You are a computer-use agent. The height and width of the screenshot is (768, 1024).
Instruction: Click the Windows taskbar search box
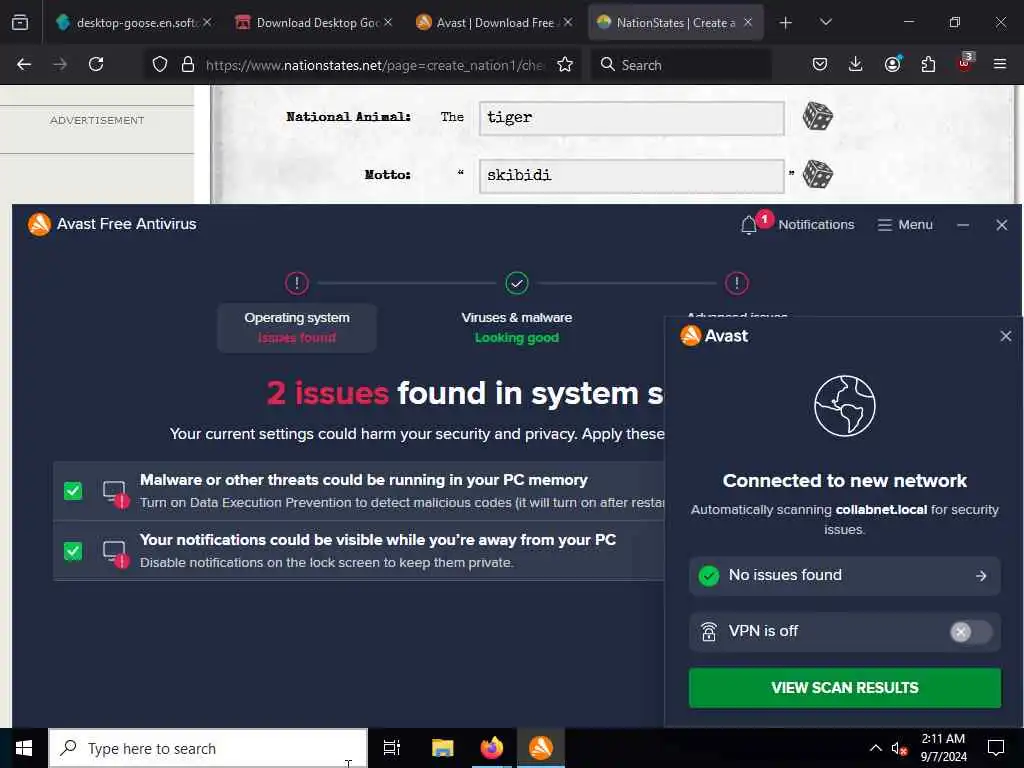[x=208, y=748]
